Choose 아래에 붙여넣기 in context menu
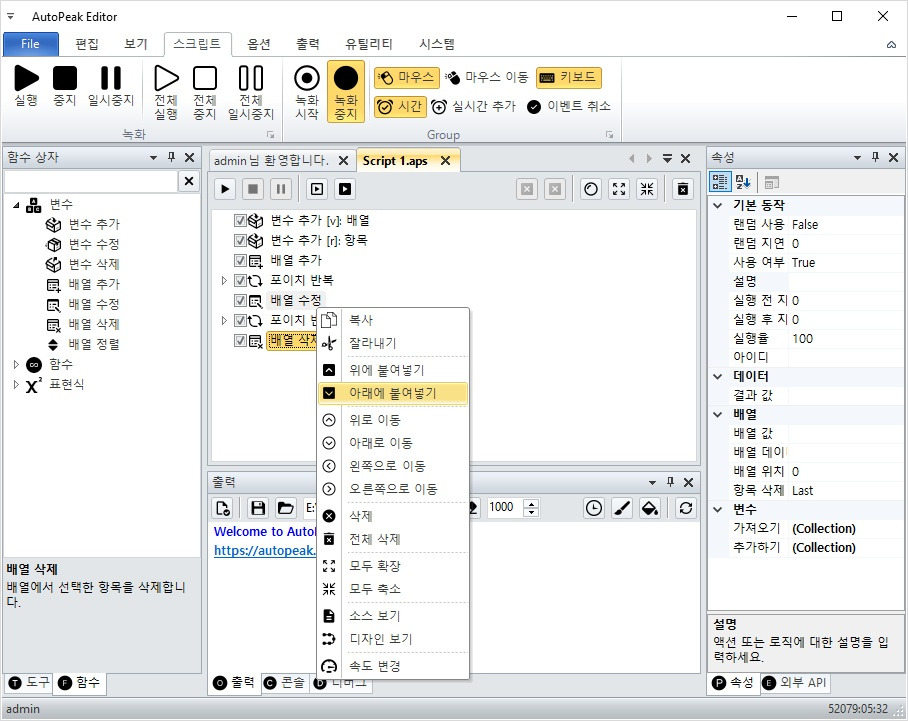 point(393,393)
